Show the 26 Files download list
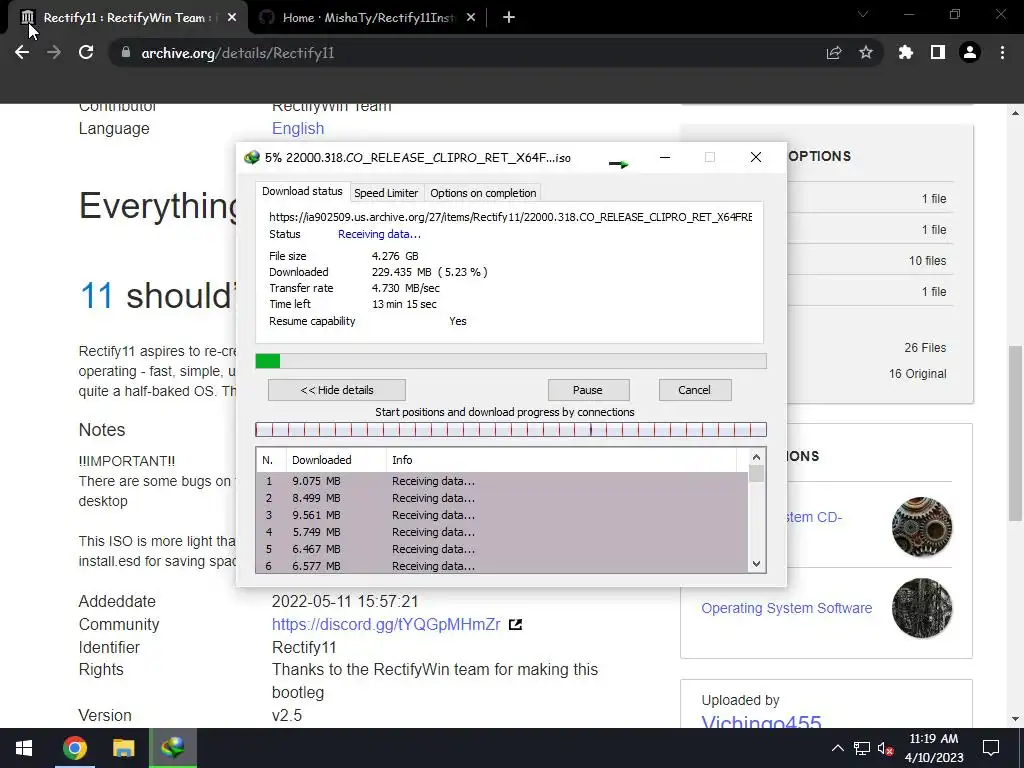The image size is (1024, 768). click(925, 348)
